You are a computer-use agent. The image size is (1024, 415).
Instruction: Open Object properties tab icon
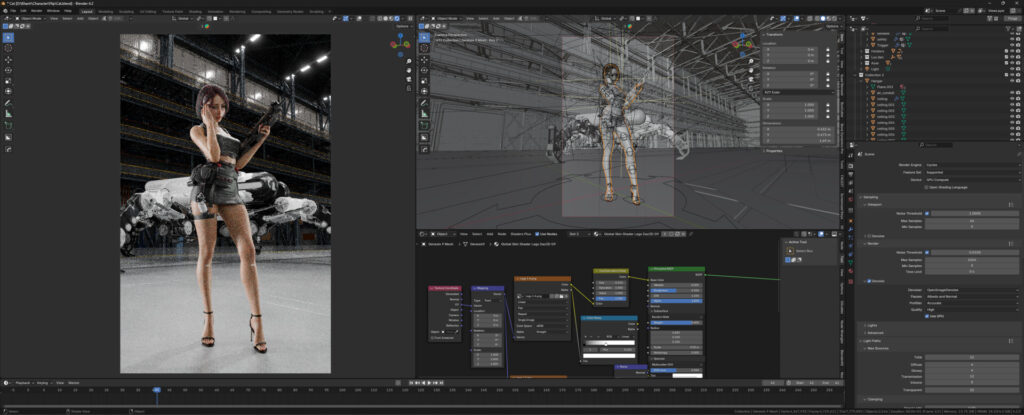[851, 220]
